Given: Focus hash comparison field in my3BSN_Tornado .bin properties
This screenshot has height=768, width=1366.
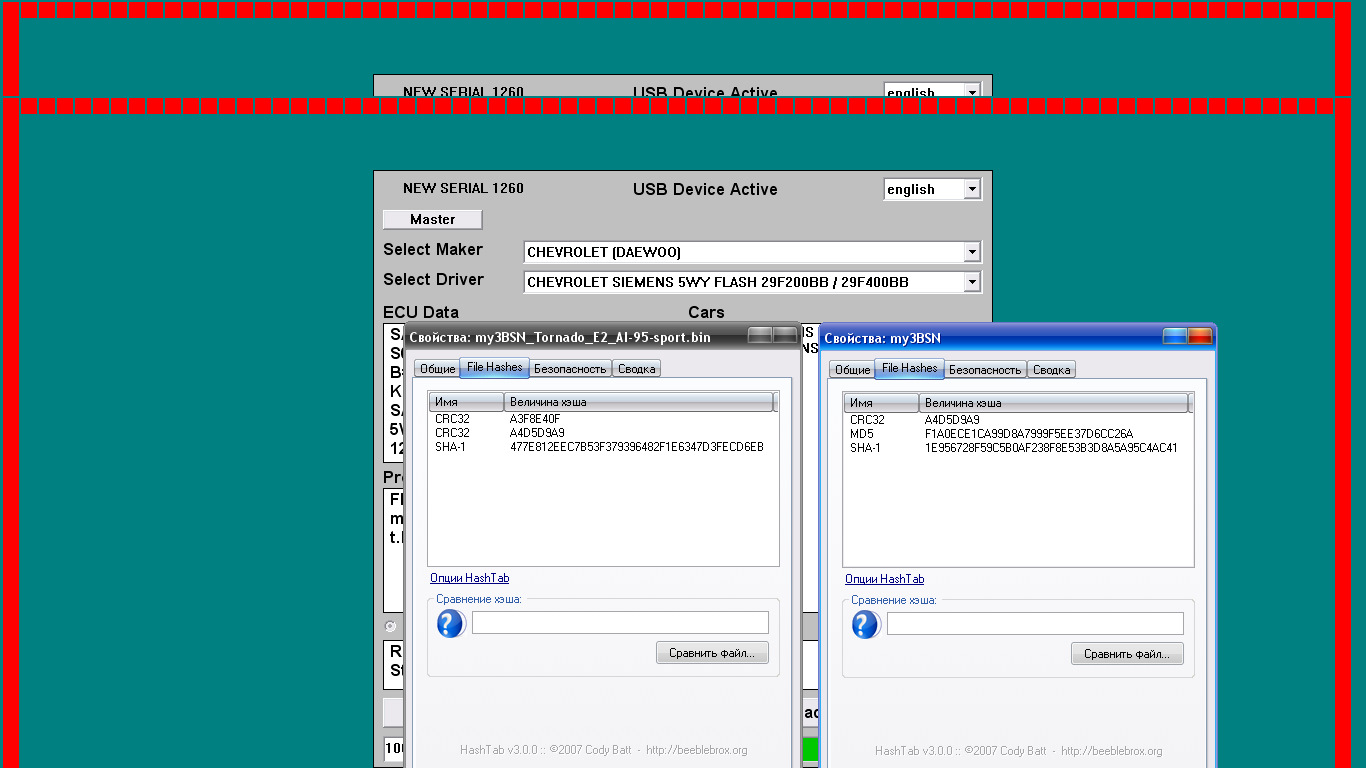Looking at the screenshot, I should click(620, 622).
